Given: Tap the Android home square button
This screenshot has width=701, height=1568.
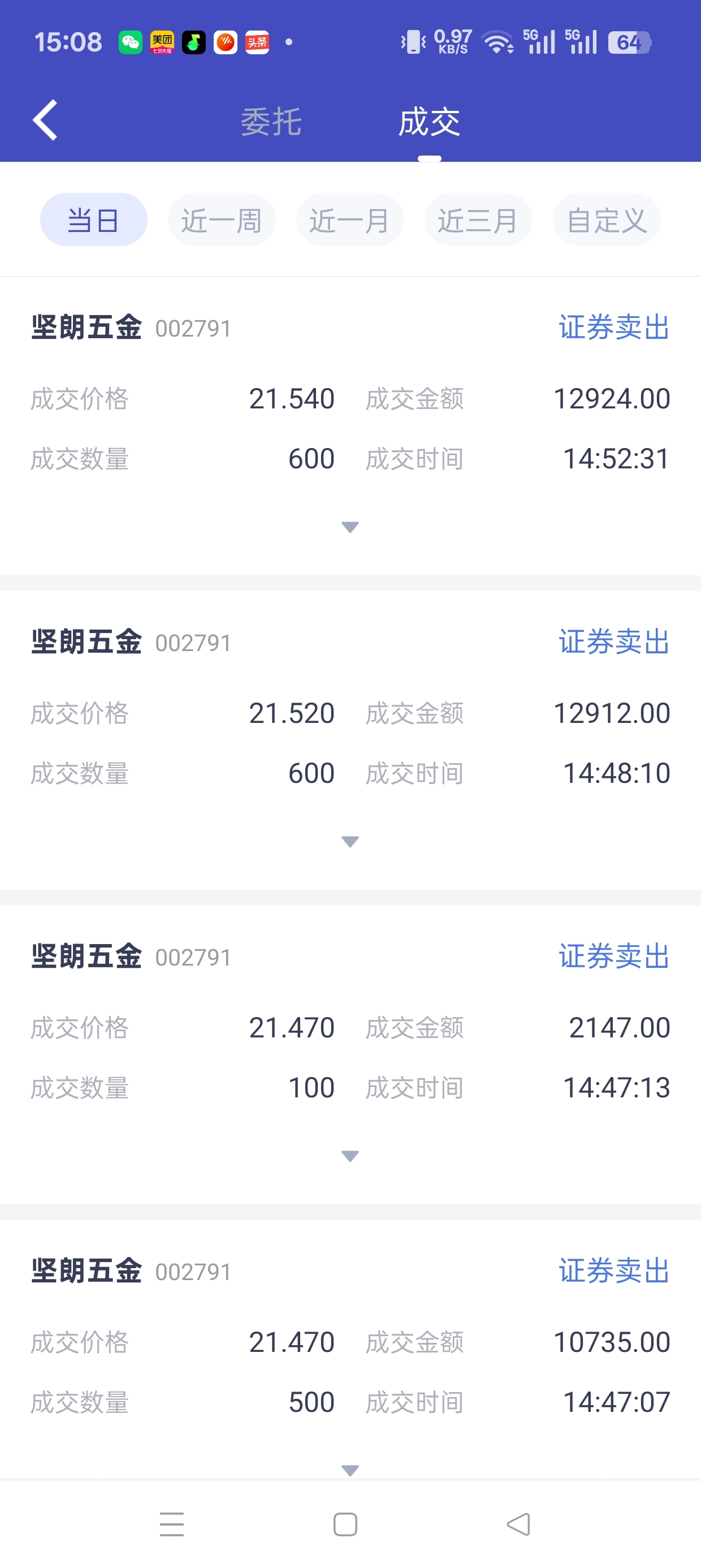Looking at the screenshot, I should point(345,1524).
